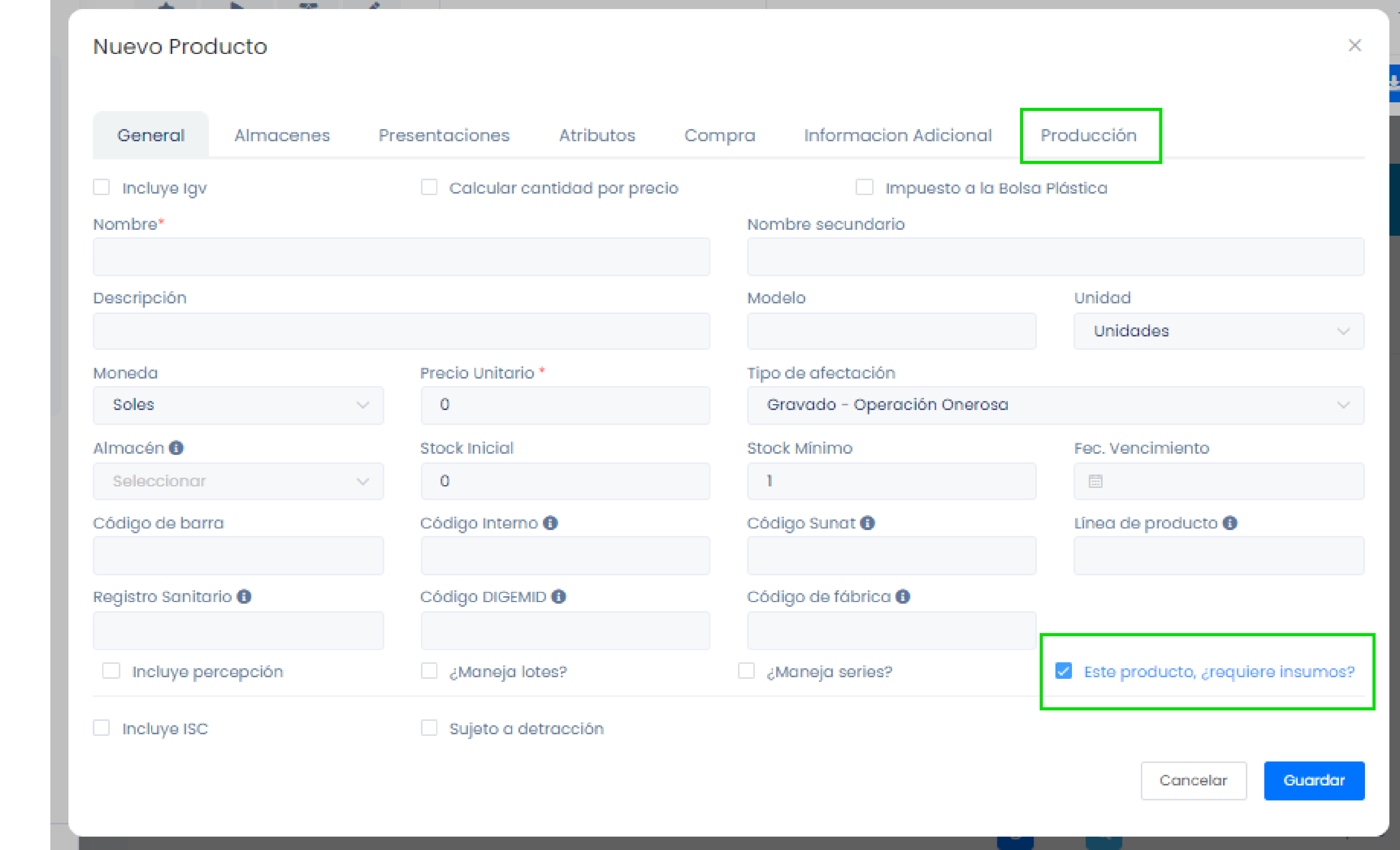The width and height of the screenshot is (1400, 850).
Task: Click the Código de fábrica info icon
Action: point(902,597)
